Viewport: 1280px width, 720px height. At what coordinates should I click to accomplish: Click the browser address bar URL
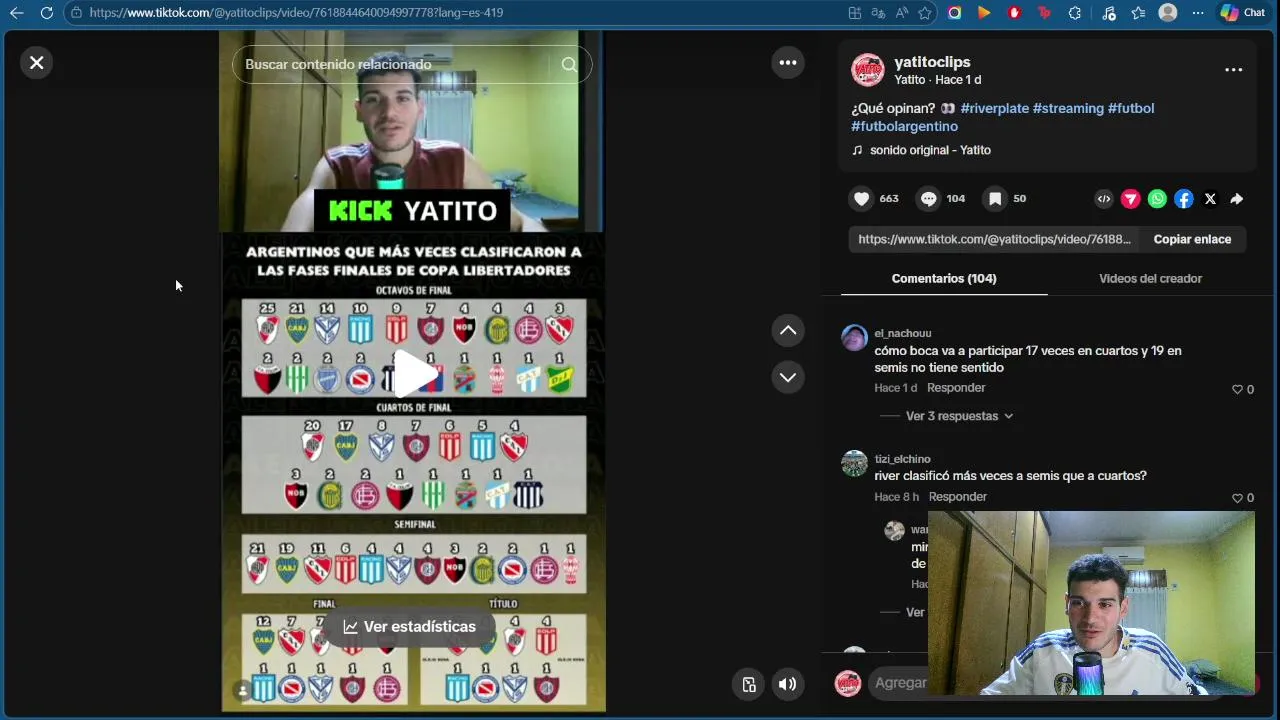[x=296, y=13]
